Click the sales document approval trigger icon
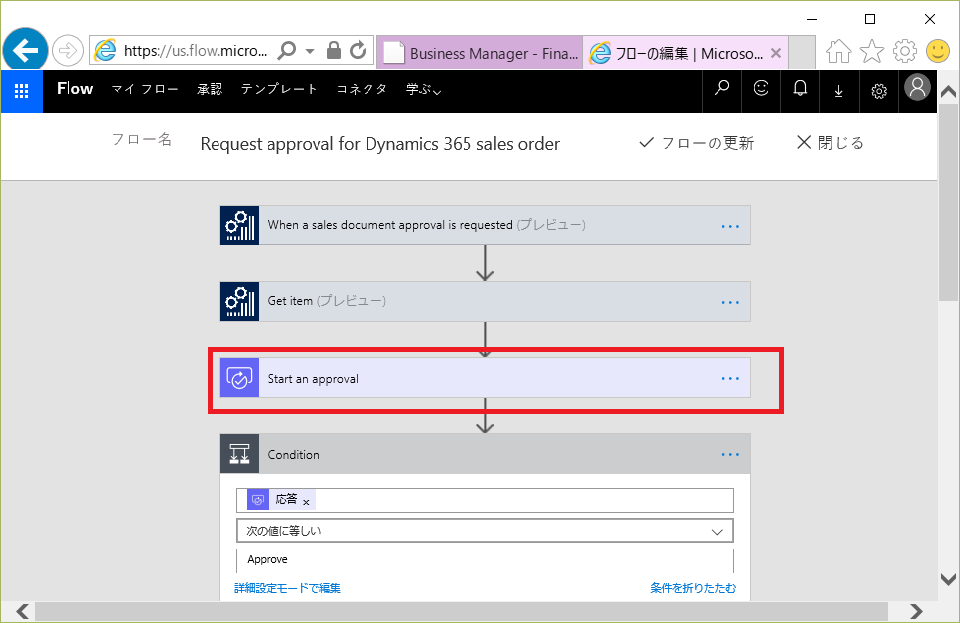 pyautogui.click(x=239, y=225)
